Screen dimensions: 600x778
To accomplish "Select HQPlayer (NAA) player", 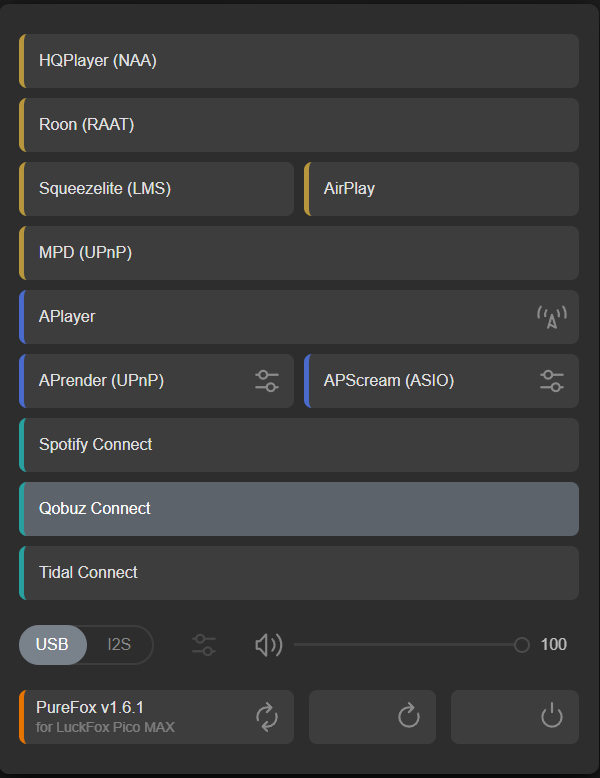I will [298, 61].
